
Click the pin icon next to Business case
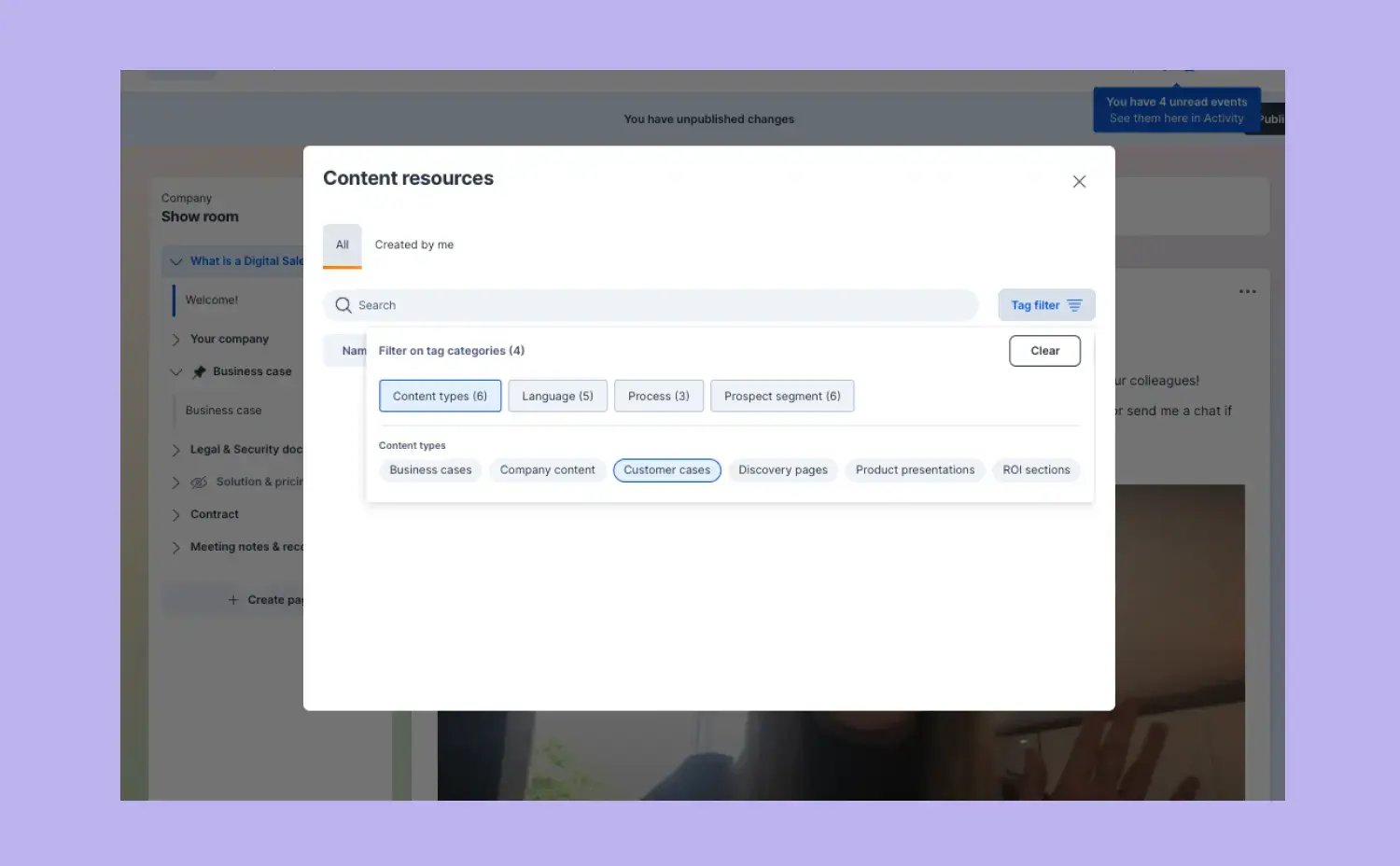pos(199,371)
